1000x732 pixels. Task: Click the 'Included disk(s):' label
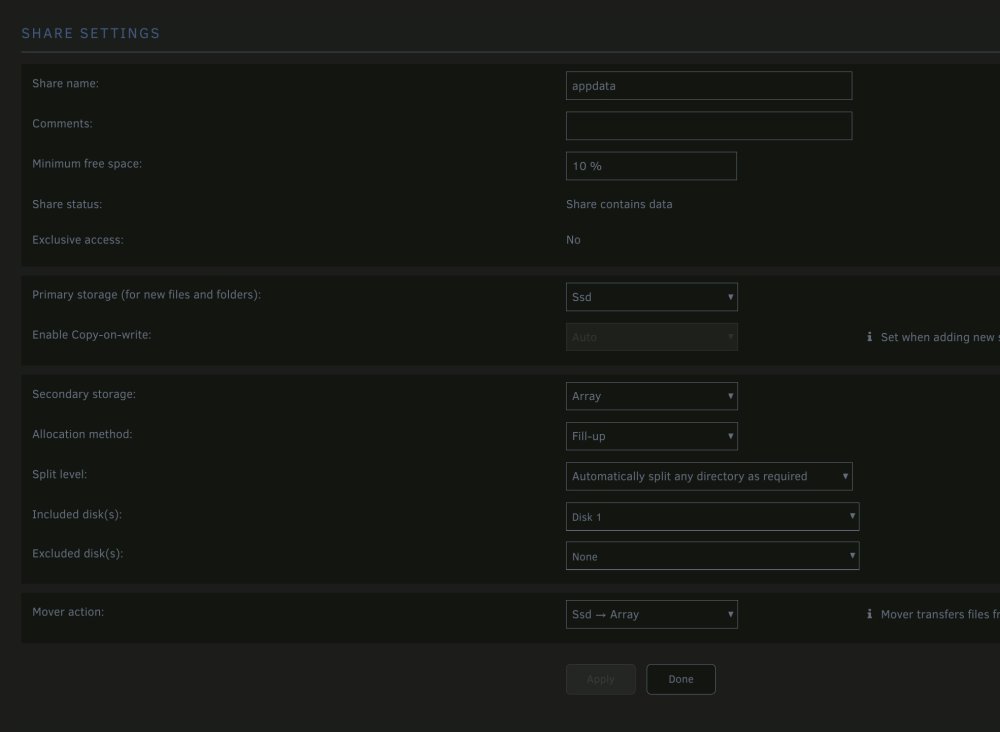click(x=77, y=515)
